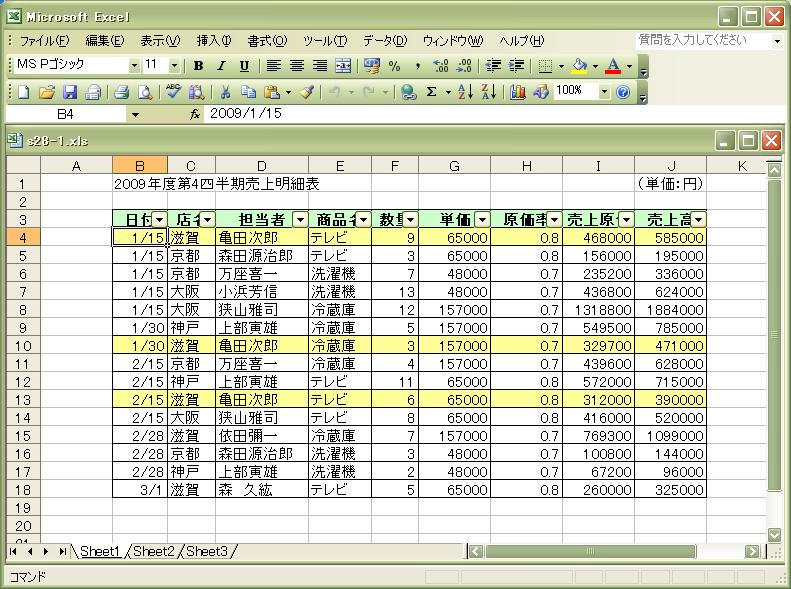Merge and center cells icon
The image size is (791, 589).
(x=343, y=66)
